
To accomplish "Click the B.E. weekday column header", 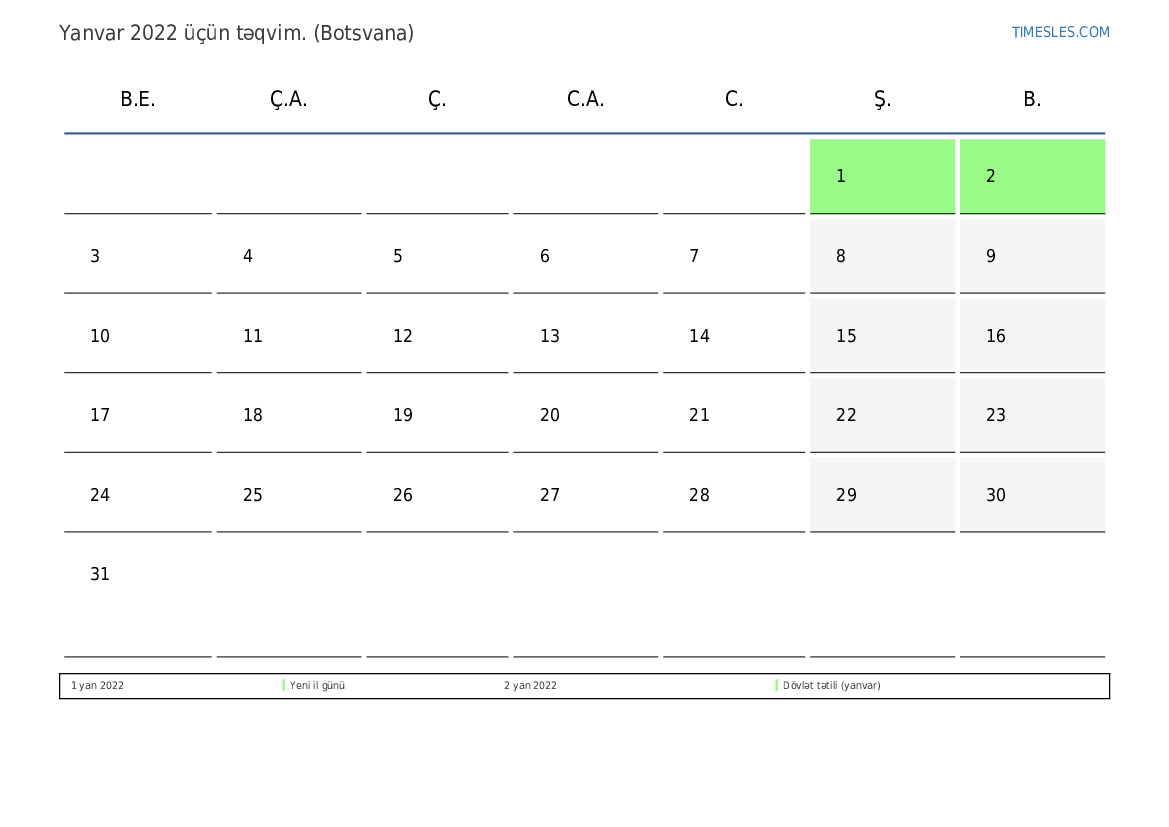I will [138, 100].
